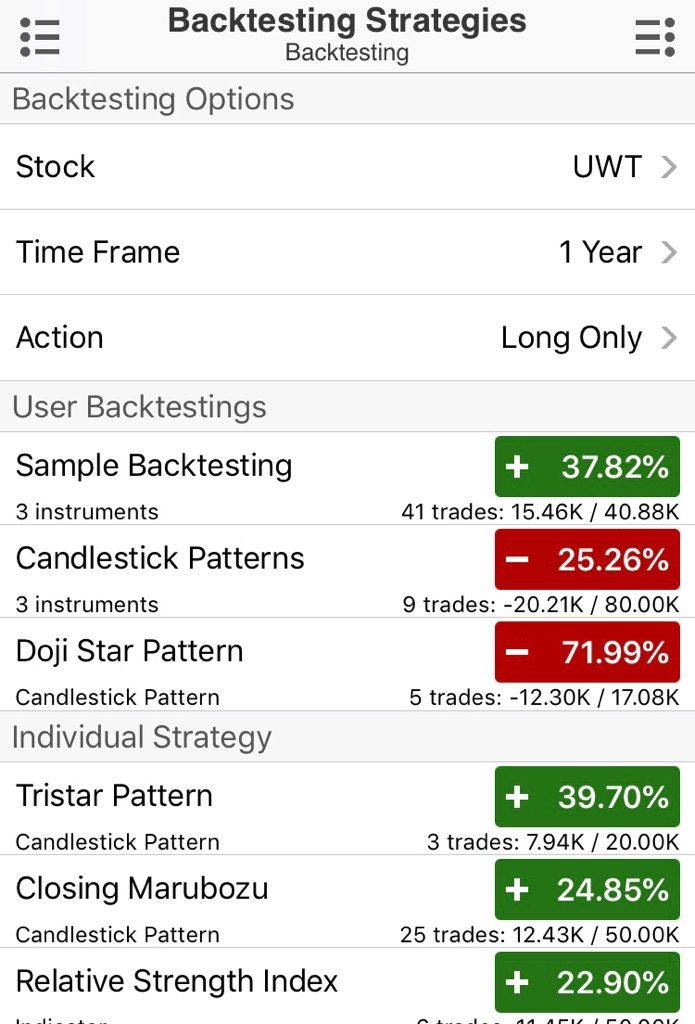The height and width of the screenshot is (1024, 695).
Task: Expand the Stock UWT chevron
Action: click(669, 167)
